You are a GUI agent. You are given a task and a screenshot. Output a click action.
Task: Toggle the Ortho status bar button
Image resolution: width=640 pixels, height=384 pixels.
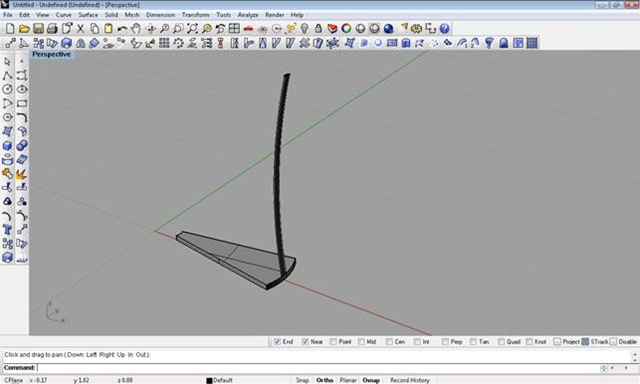click(324, 380)
